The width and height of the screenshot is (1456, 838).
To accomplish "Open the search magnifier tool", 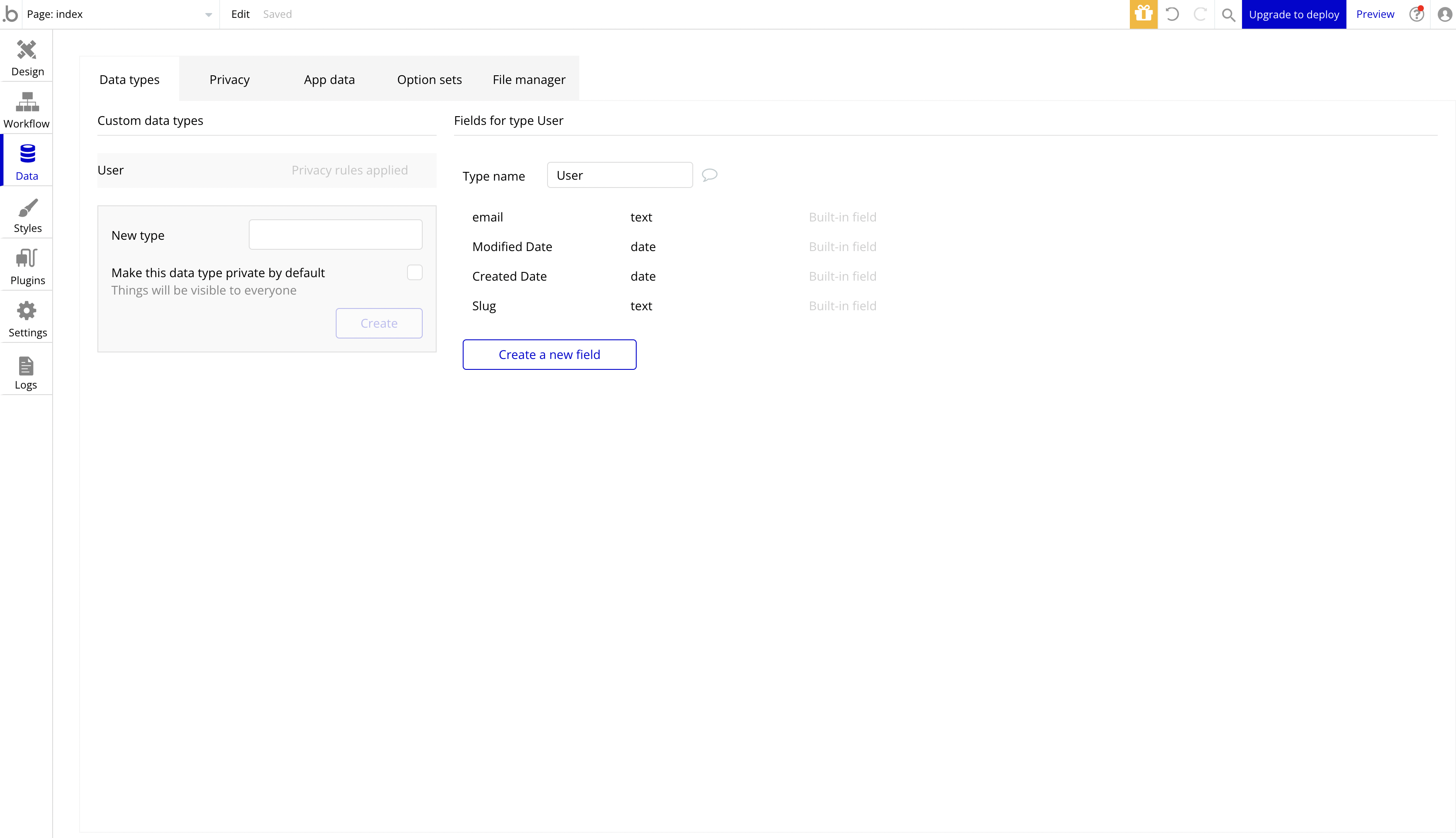I will pyautogui.click(x=1228, y=14).
